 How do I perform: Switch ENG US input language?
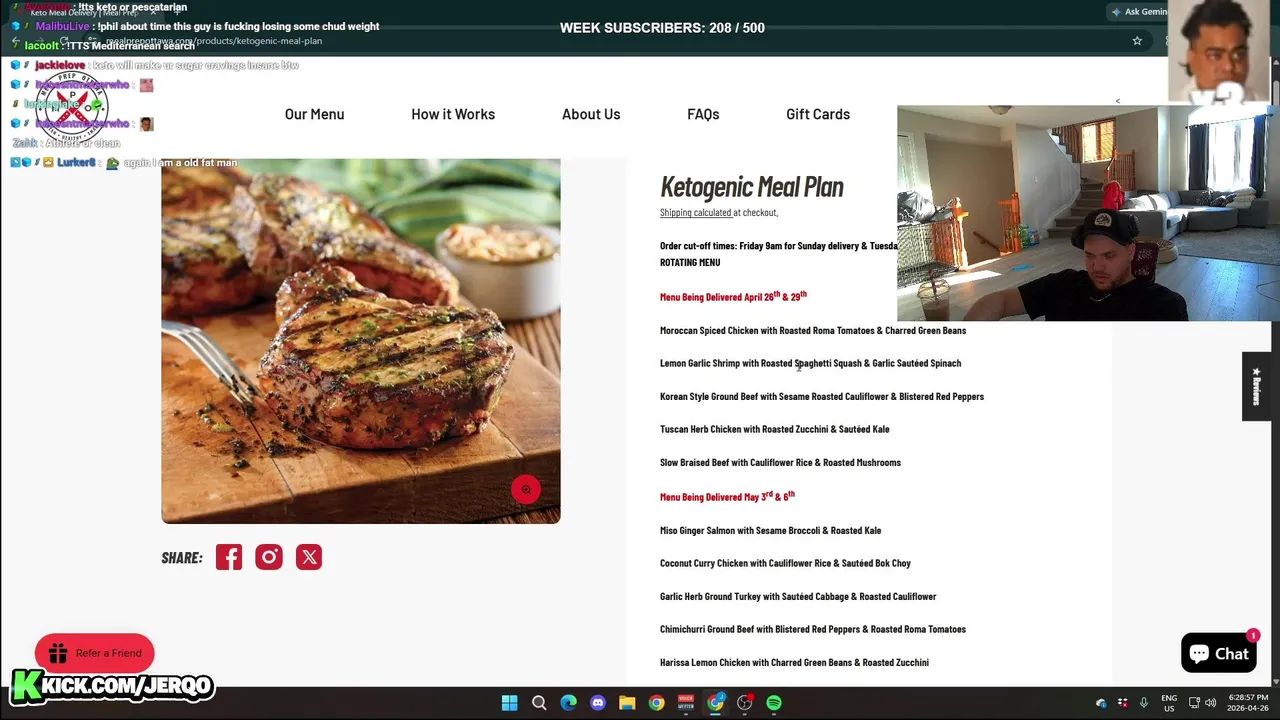(x=1169, y=703)
